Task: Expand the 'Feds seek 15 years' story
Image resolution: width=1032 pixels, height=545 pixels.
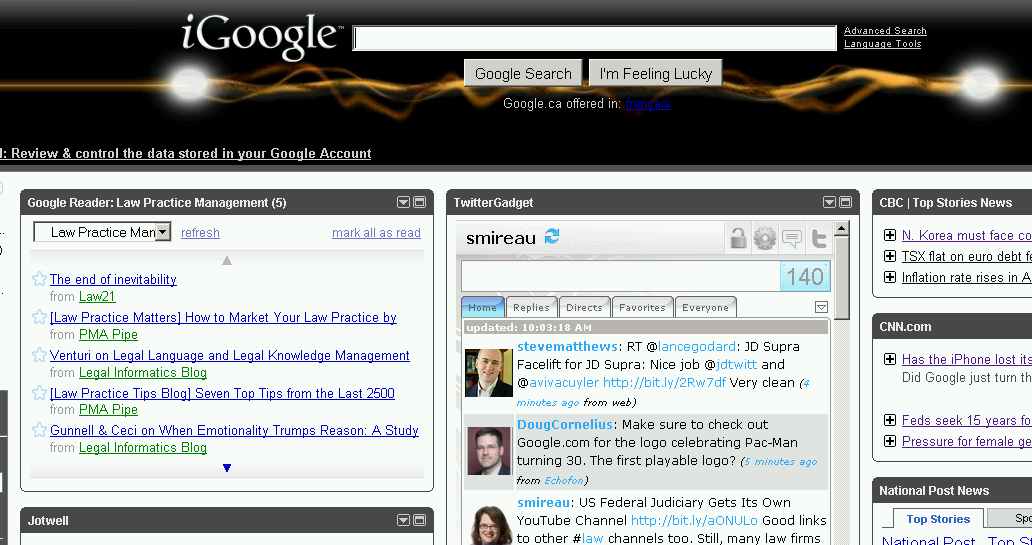Action: point(890,420)
